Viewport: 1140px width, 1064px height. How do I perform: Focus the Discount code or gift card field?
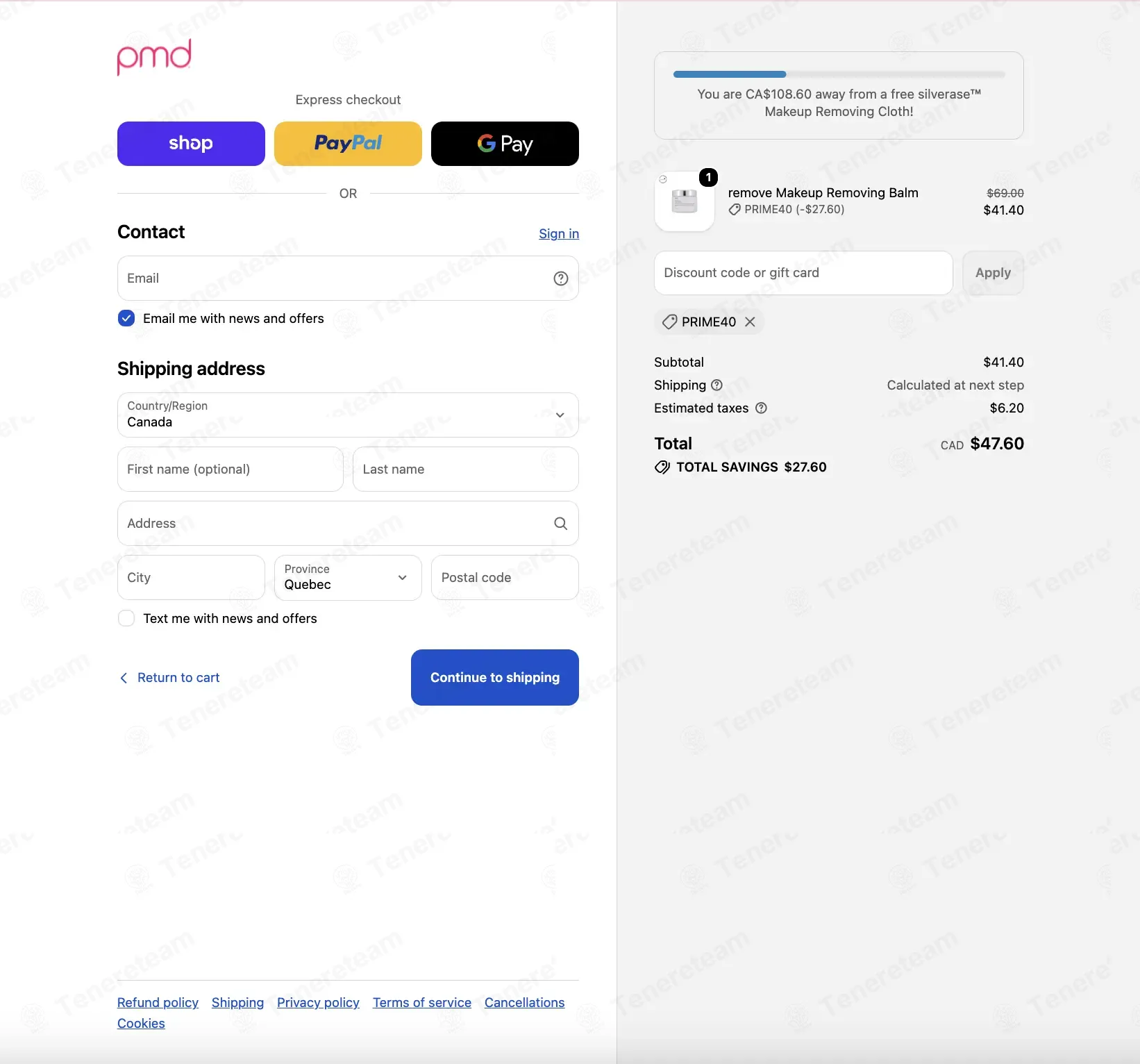pyautogui.click(x=803, y=273)
